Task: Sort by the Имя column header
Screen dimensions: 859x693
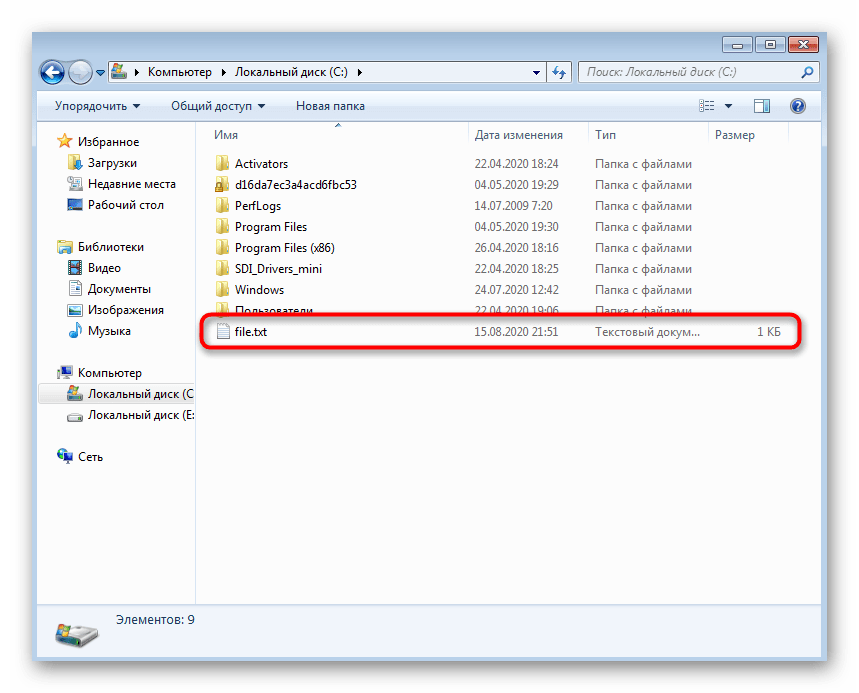Action: point(226,135)
